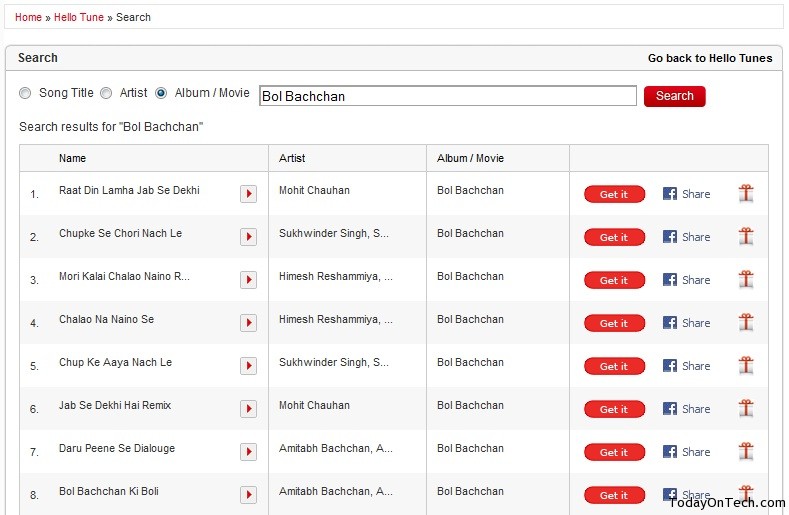Get it for Mori Kalai Chalao Naino
The image size is (789, 515).
pyautogui.click(x=614, y=280)
